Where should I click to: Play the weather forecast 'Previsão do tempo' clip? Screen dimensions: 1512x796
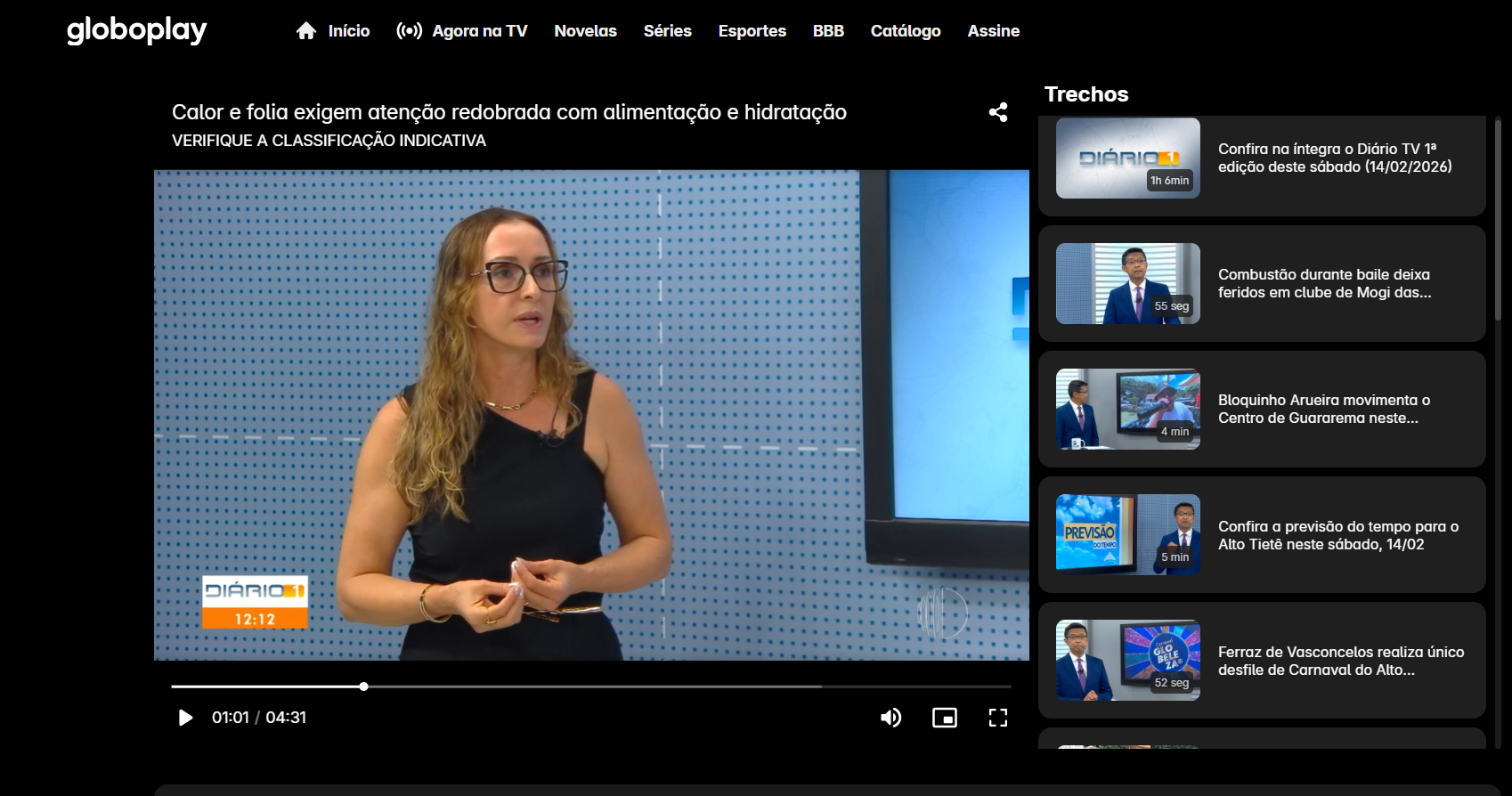tap(1127, 535)
